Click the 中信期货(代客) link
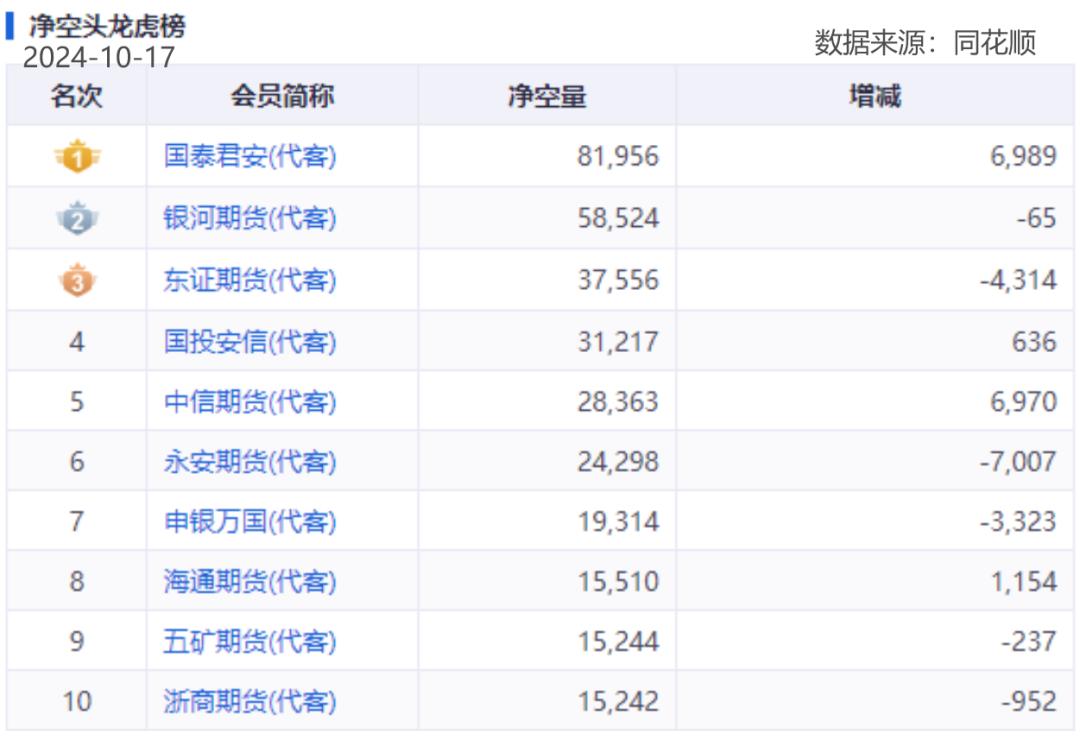The image size is (1080, 736). (x=250, y=402)
